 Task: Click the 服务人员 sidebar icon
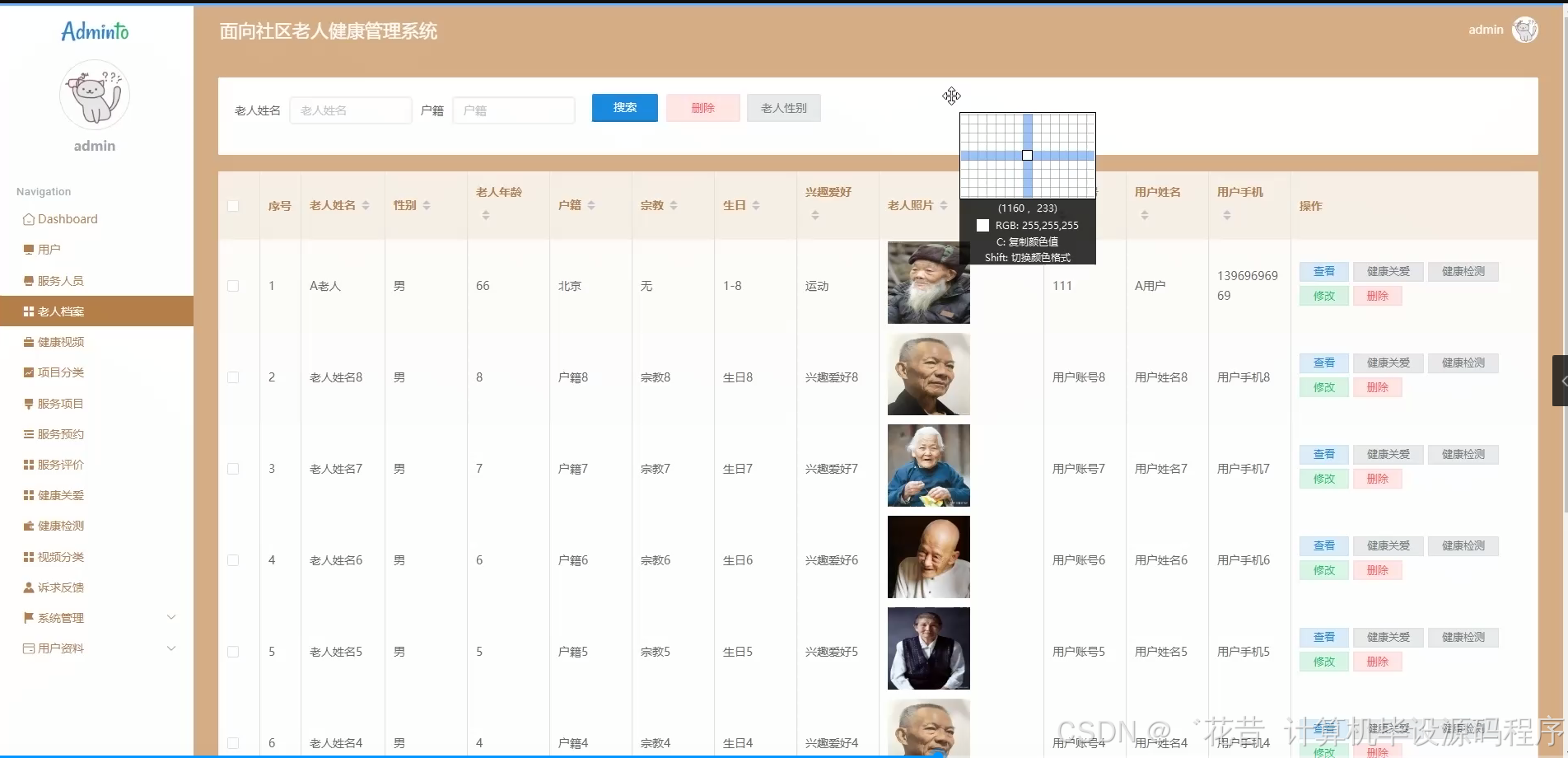[29, 281]
